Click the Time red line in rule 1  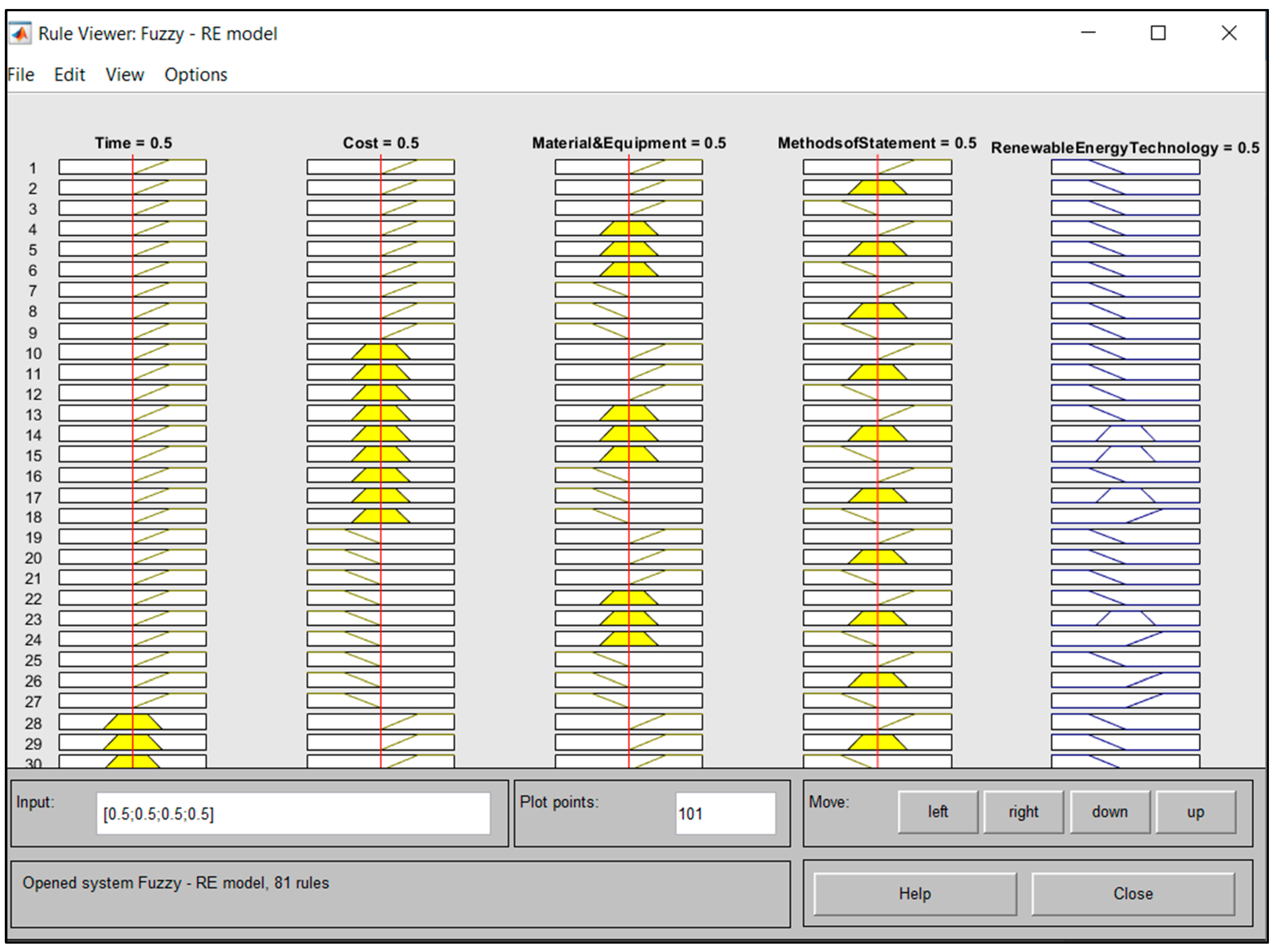pyautogui.click(x=133, y=168)
